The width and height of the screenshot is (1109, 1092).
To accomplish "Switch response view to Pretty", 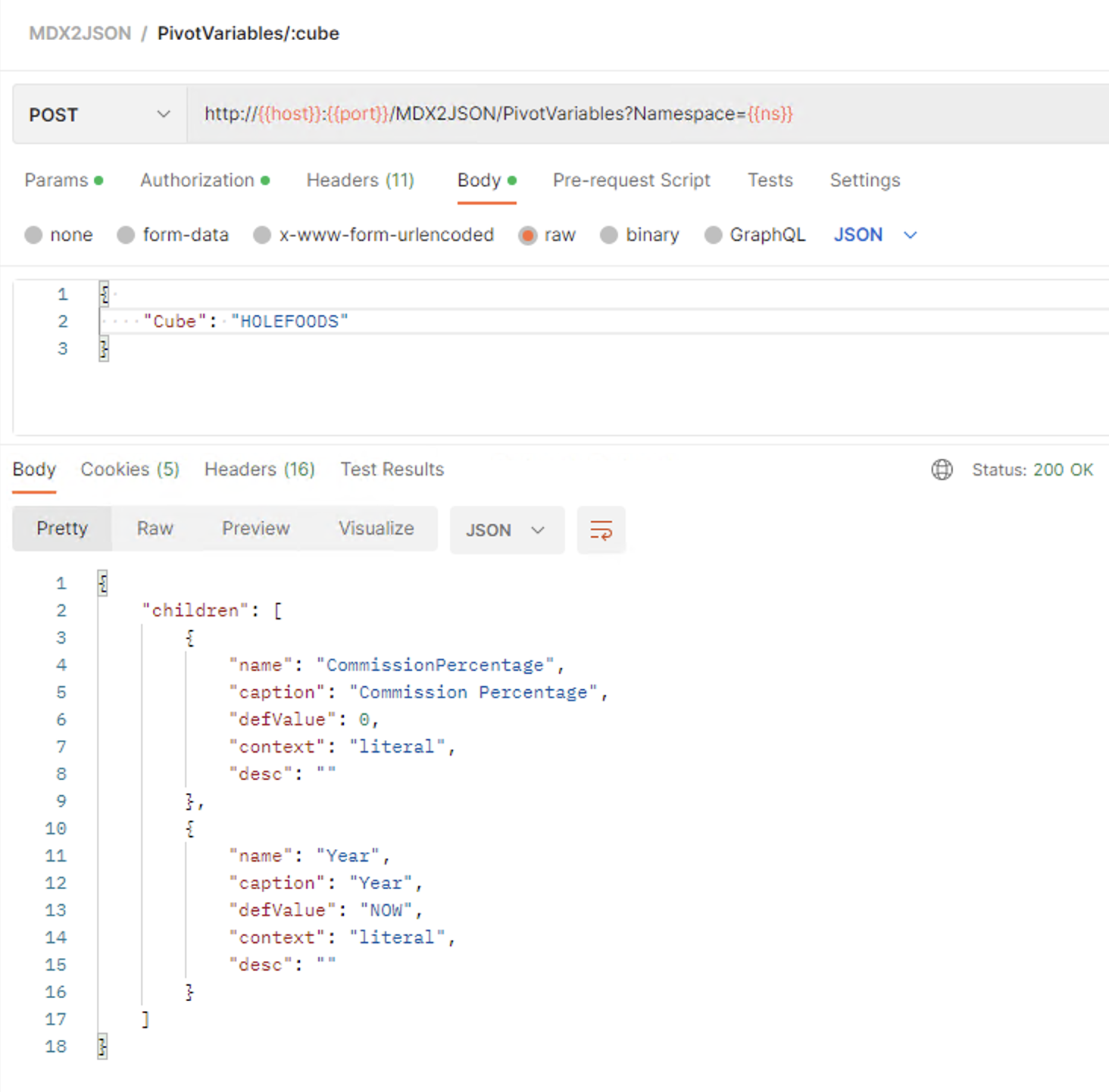I will tap(62, 529).
